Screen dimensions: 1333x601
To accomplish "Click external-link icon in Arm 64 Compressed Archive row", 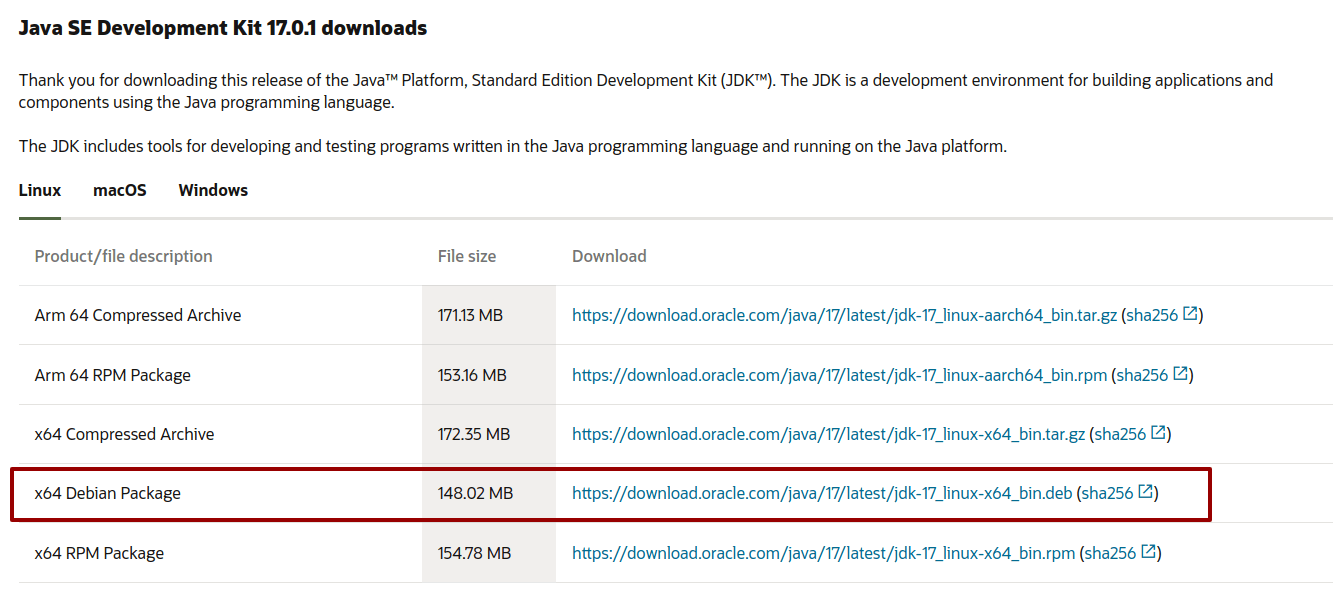I will coord(1191,314).
